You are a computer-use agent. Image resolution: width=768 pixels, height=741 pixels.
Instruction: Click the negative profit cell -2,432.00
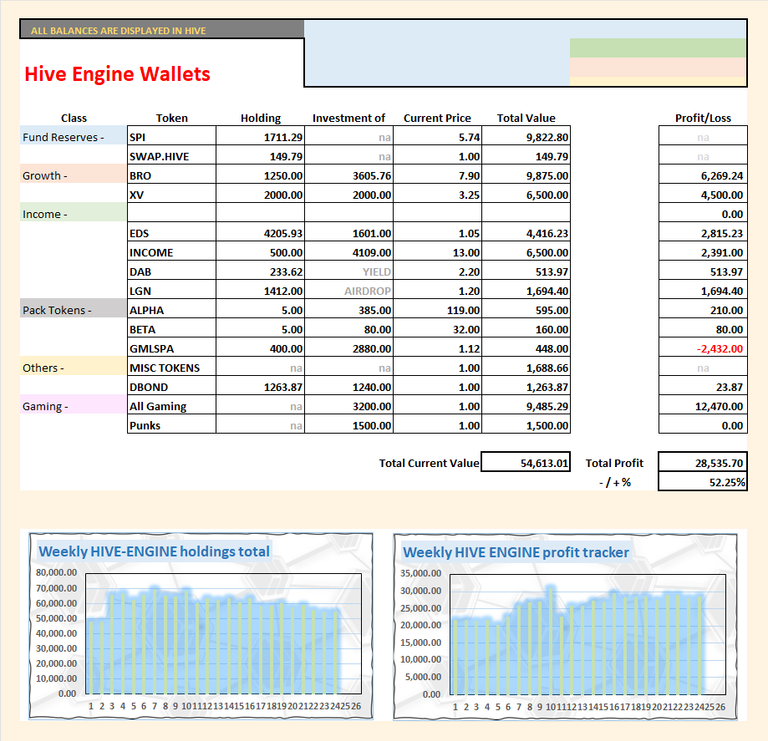click(703, 347)
